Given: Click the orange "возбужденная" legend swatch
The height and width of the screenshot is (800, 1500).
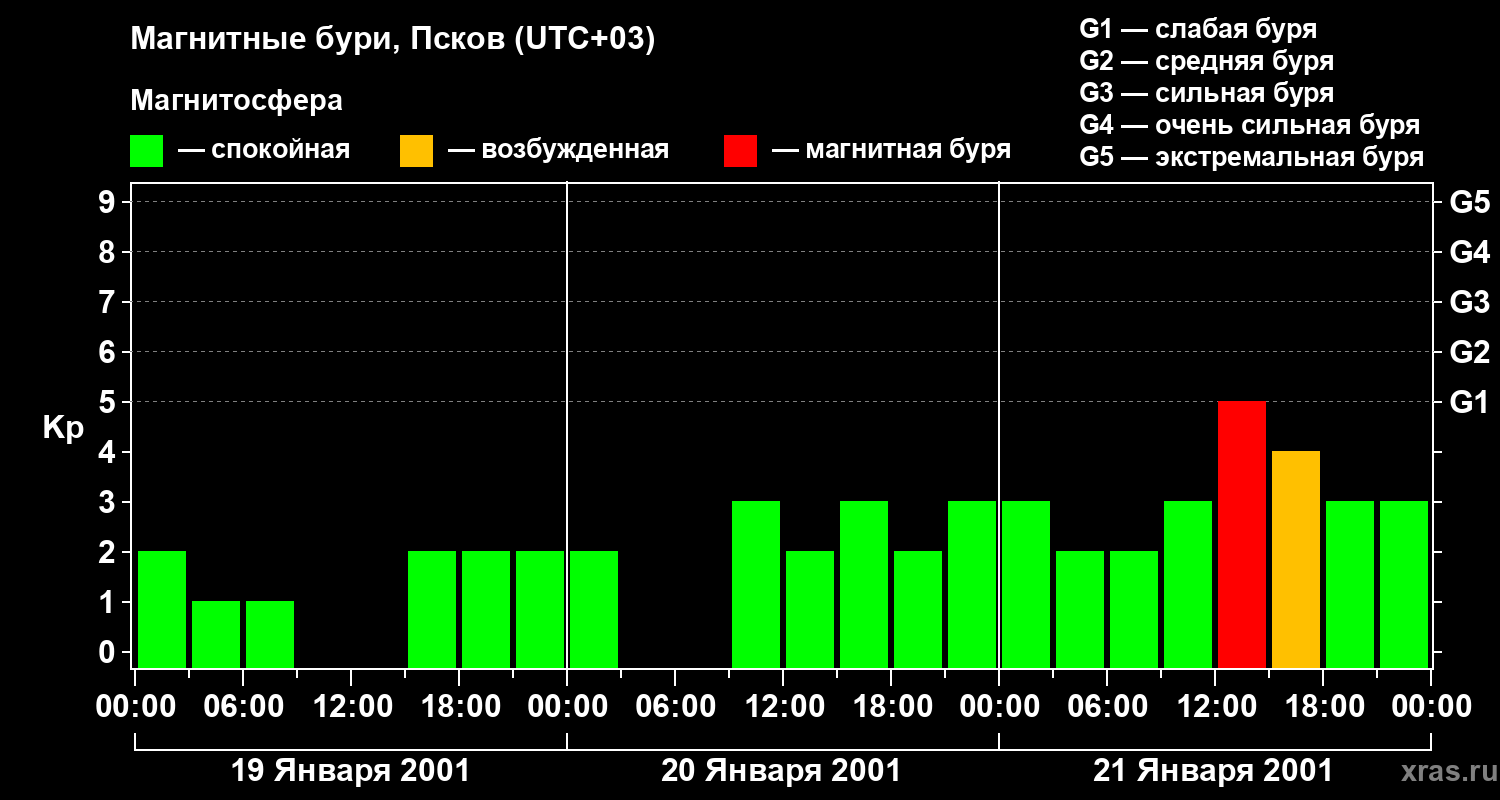Looking at the screenshot, I should pos(416,151).
